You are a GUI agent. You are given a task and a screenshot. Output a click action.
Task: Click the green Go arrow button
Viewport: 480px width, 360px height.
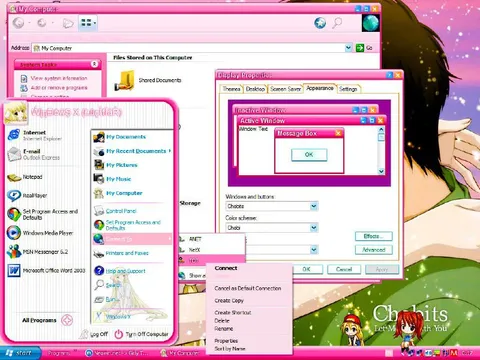360,48
